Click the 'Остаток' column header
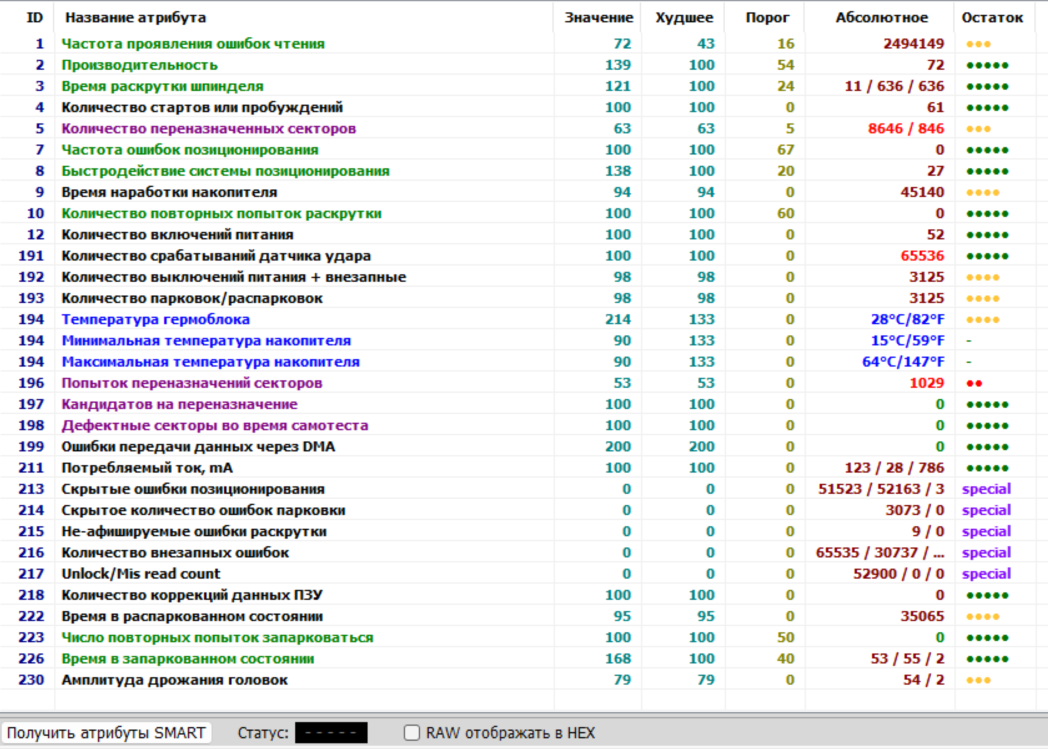Image resolution: width=1048 pixels, height=749 pixels. point(992,17)
